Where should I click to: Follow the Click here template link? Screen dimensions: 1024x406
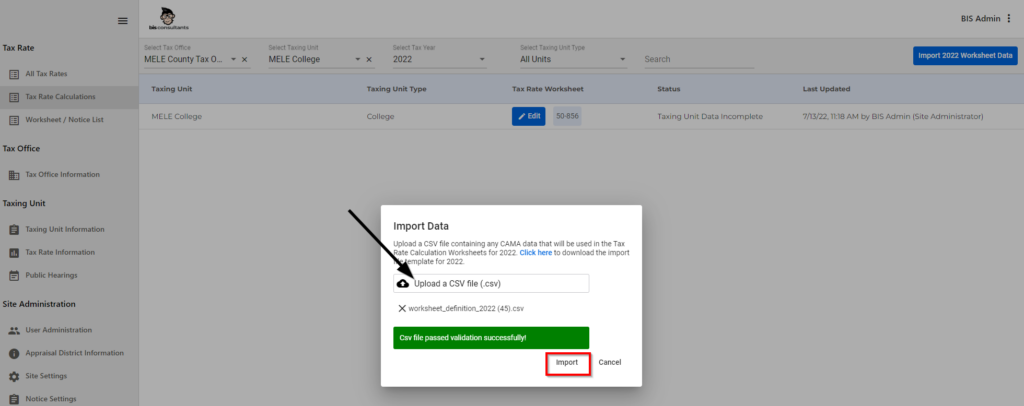(535, 253)
